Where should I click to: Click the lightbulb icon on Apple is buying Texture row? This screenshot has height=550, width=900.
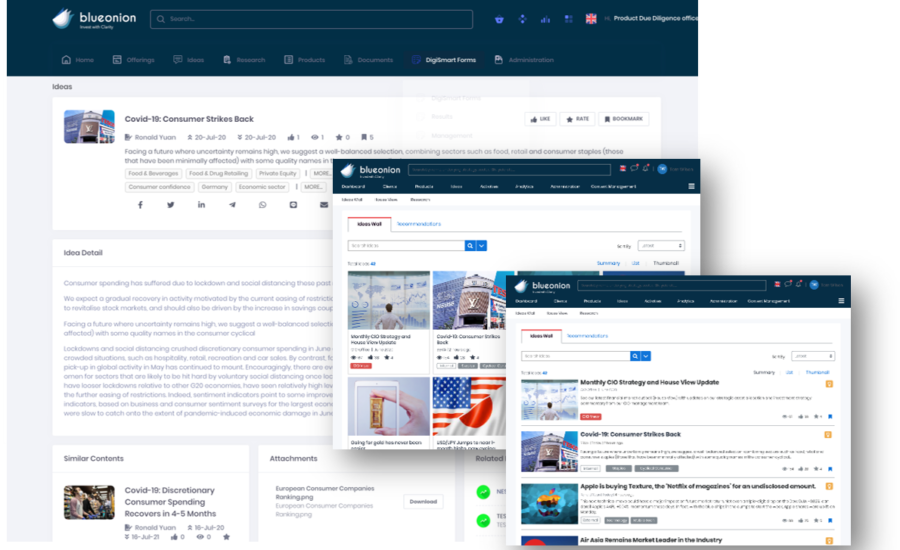[x=829, y=486]
